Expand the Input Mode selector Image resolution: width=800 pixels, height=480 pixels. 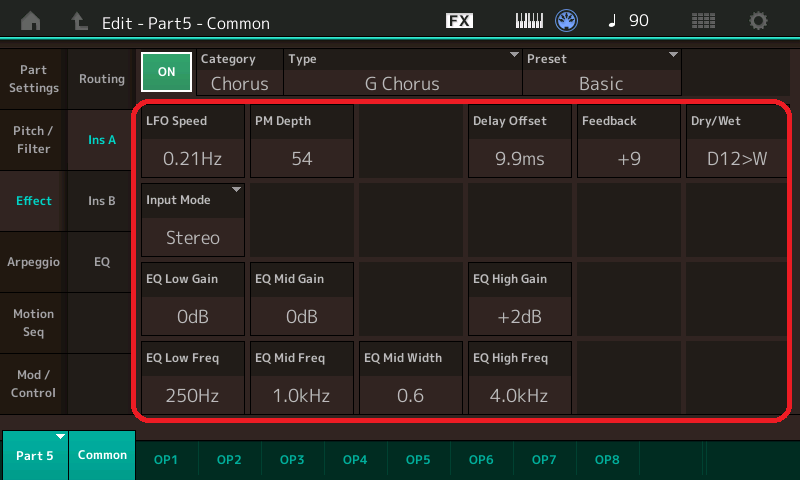coord(193,219)
